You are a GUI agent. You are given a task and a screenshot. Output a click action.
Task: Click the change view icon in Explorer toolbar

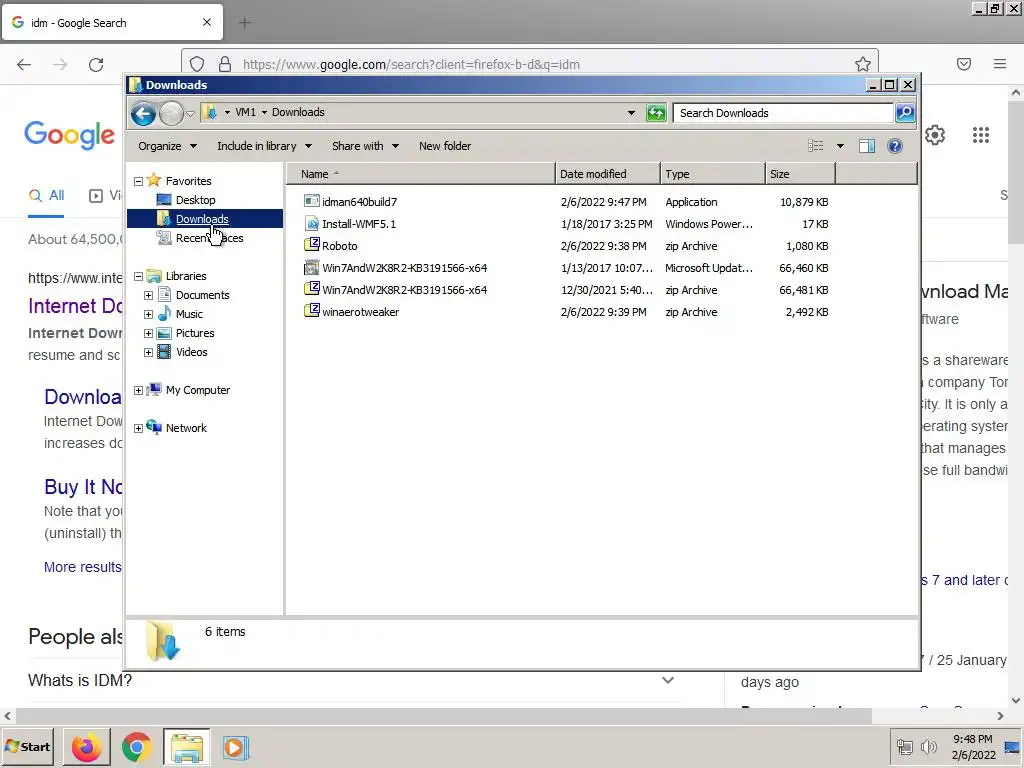(x=816, y=146)
